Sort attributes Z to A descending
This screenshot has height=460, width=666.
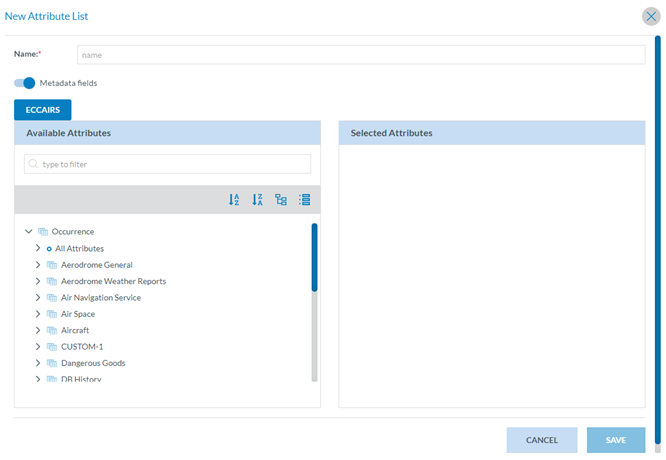click(257, 200)
